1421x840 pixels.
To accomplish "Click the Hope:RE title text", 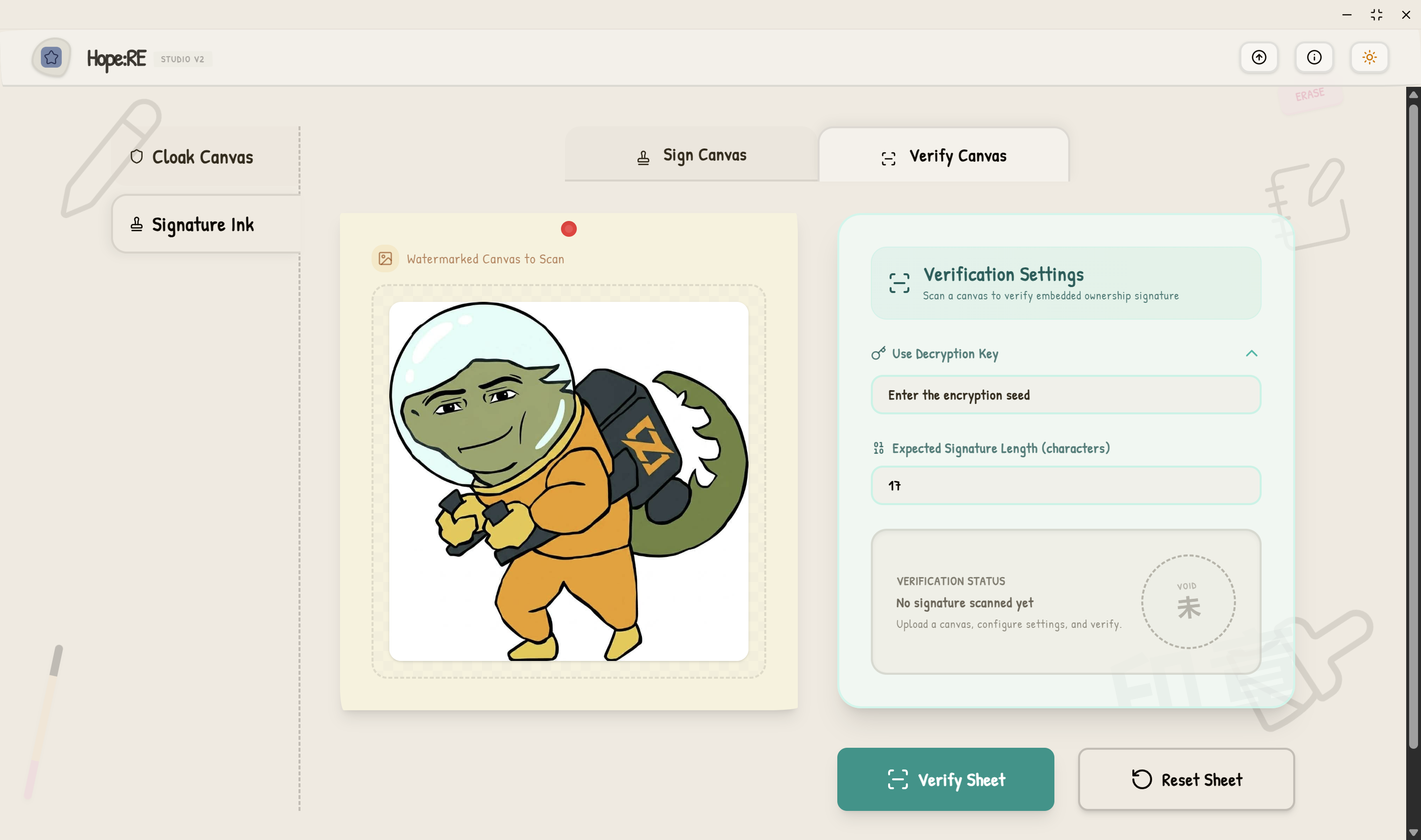I will [x=116, y=58].
